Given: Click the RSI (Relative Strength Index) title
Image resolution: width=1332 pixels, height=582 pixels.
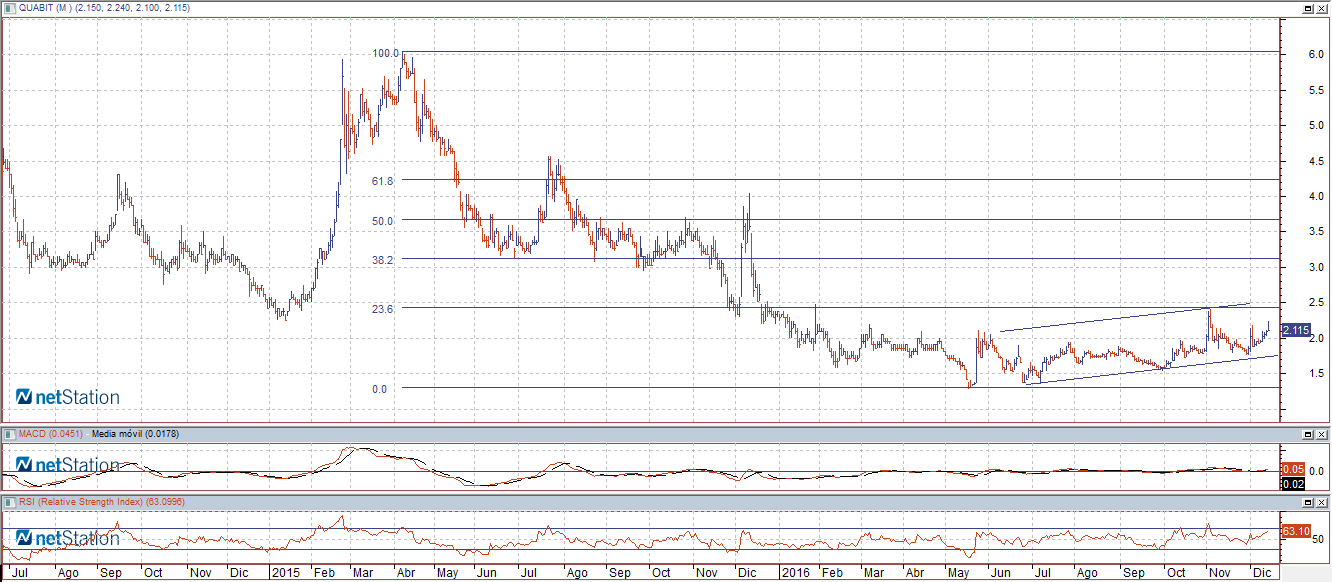Looking at the screenshot, I should 80,501.
